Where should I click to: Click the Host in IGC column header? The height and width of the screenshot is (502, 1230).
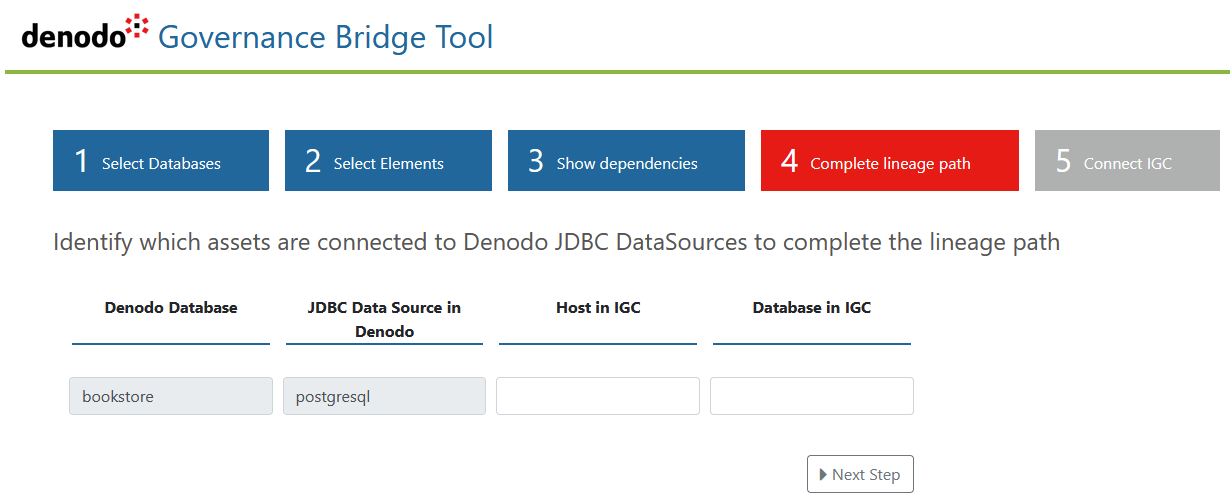(x=598, y=308)
